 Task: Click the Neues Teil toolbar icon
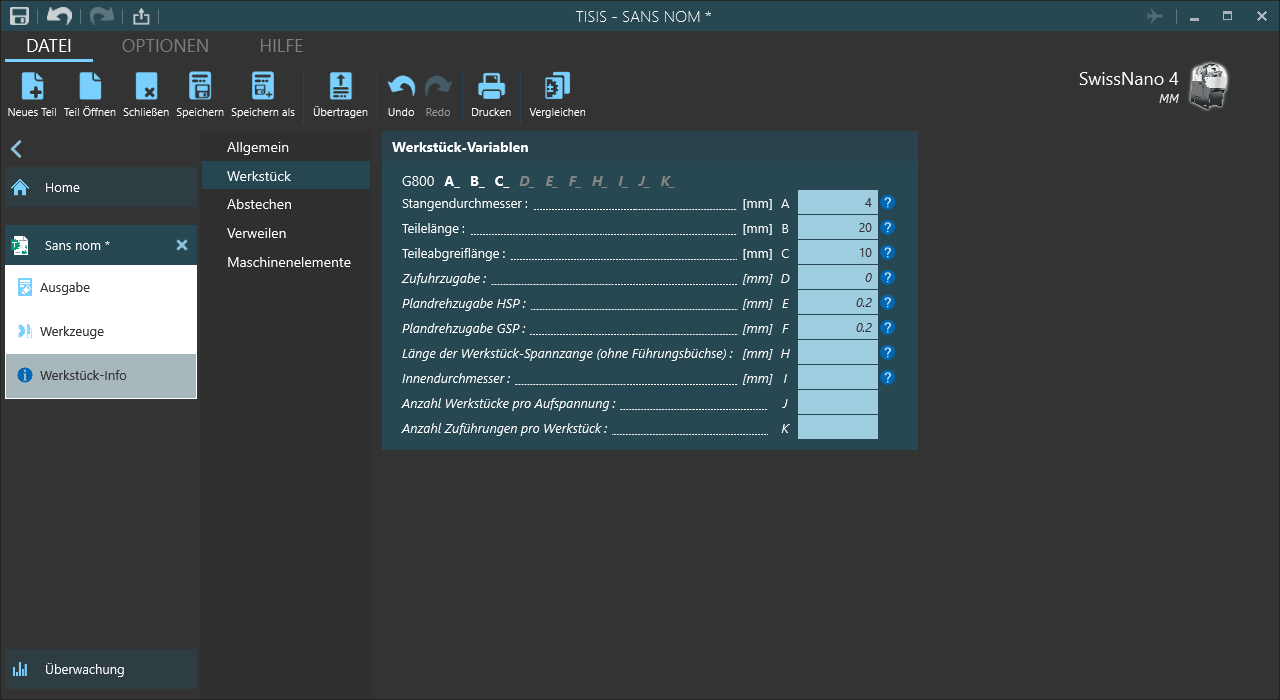point(32,88)
